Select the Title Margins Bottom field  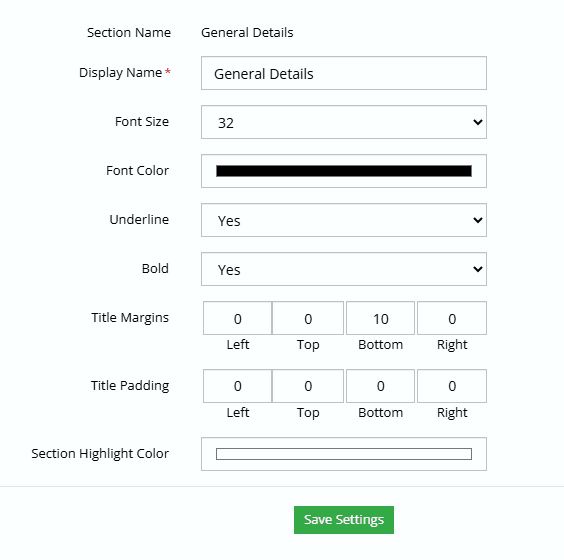380,318
